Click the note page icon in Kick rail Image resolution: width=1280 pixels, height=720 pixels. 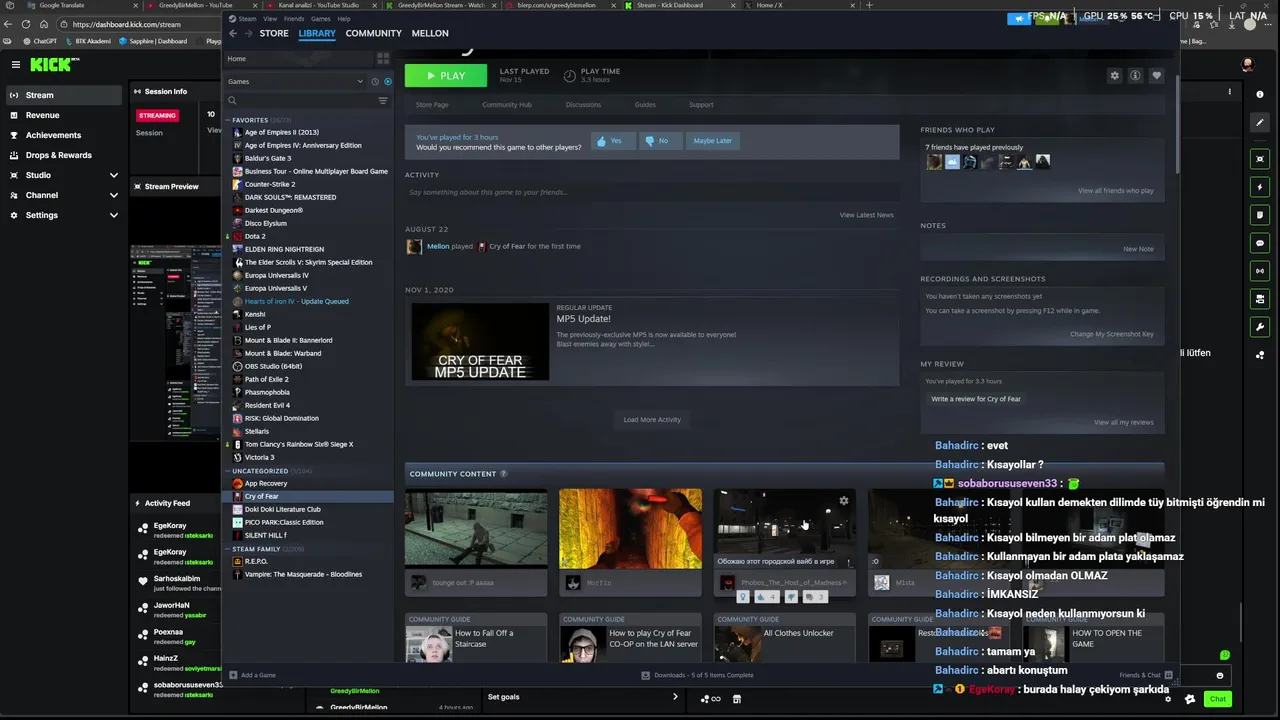(x=1260, y=215)
